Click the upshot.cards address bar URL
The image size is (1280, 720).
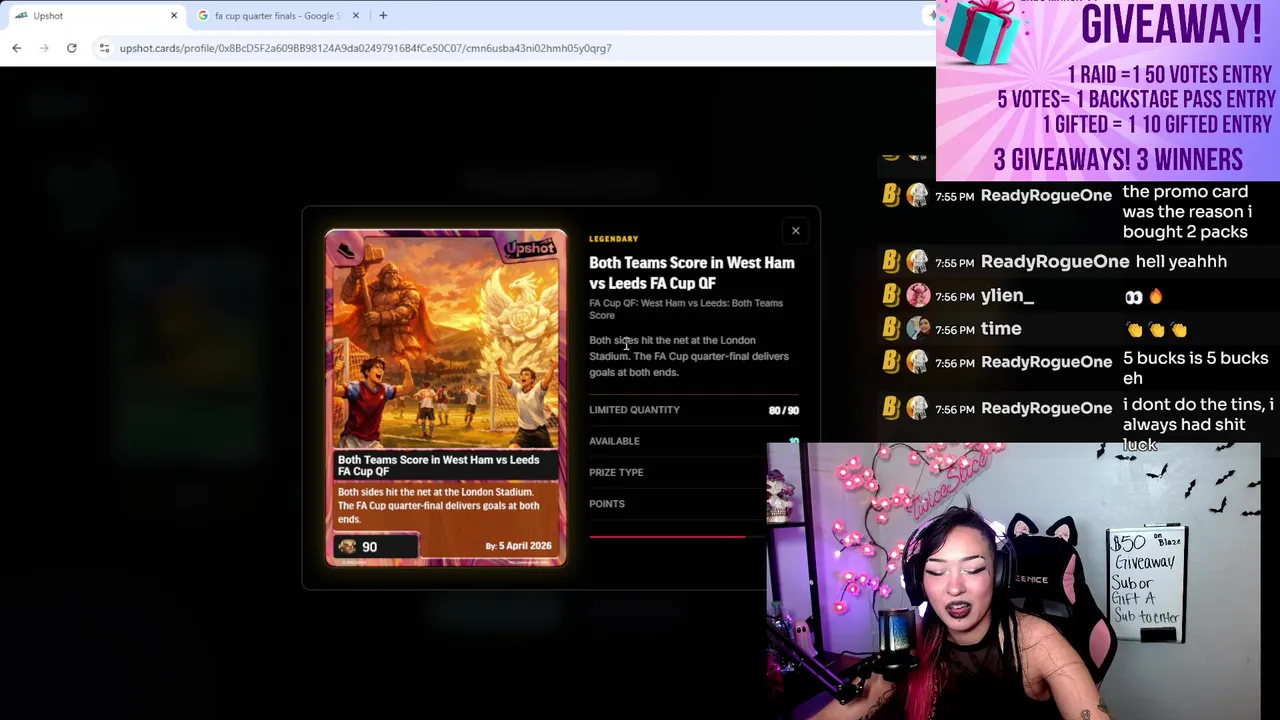365,48
